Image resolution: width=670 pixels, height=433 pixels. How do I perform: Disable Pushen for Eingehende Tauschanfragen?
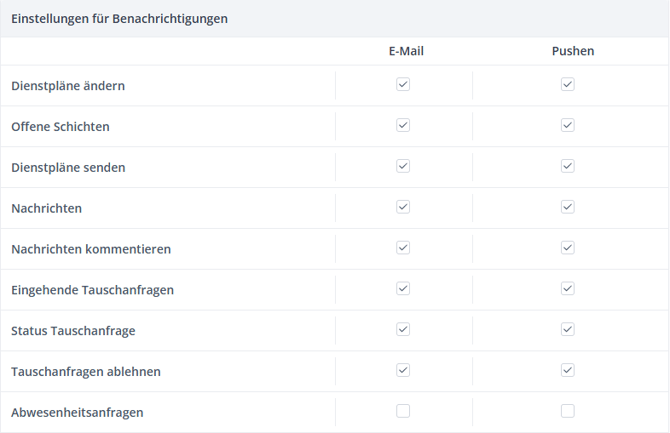click(x=567, y=288)
